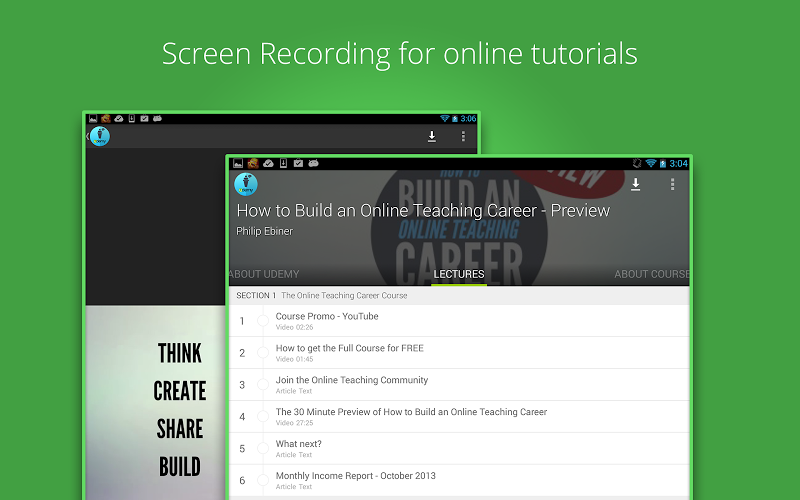Open the overflow menu in the front window
The image size is (800, 500).
point(672,184)
